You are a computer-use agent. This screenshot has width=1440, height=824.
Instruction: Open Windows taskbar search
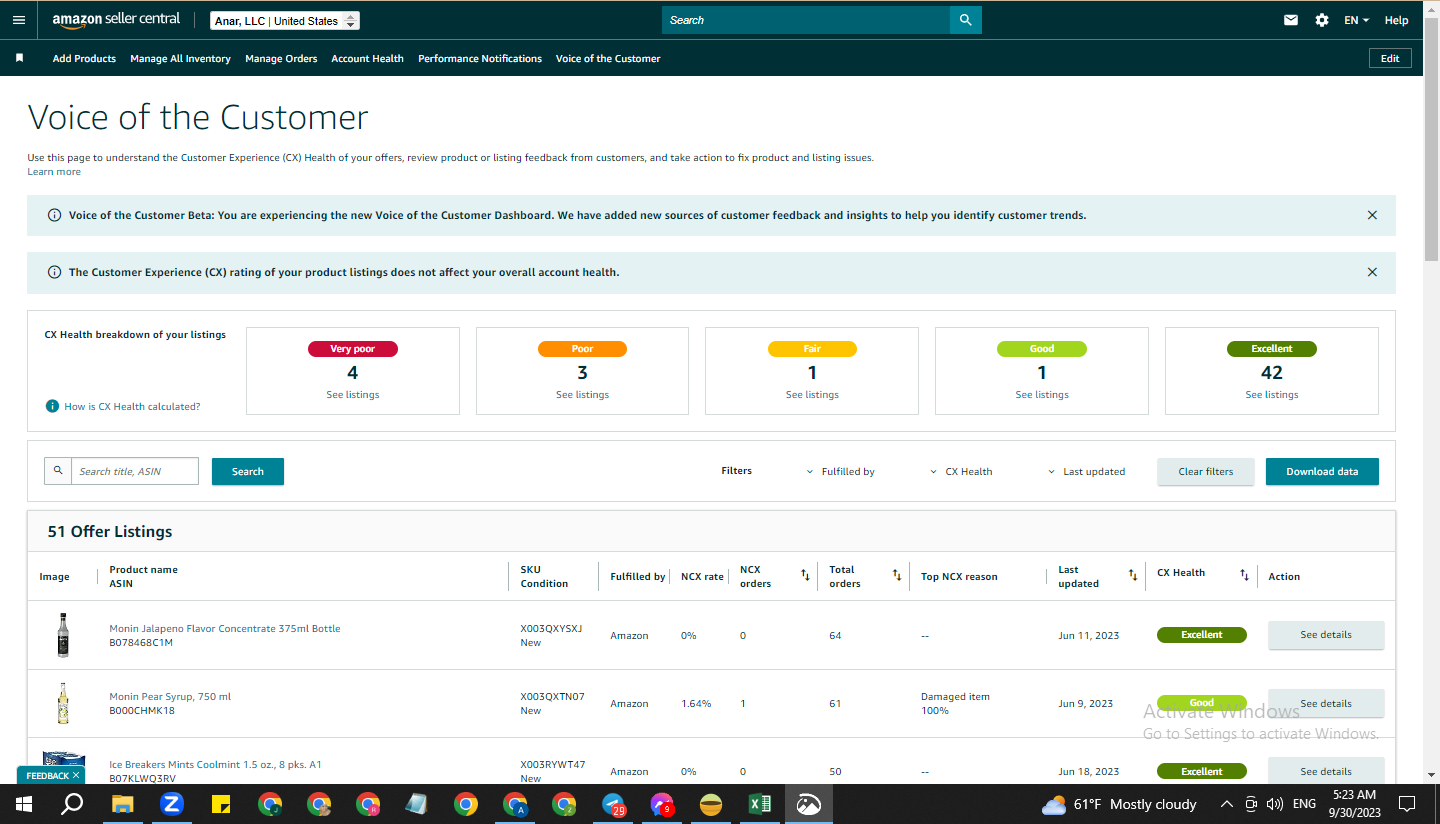pyautogui.click(x=72, y=804)
